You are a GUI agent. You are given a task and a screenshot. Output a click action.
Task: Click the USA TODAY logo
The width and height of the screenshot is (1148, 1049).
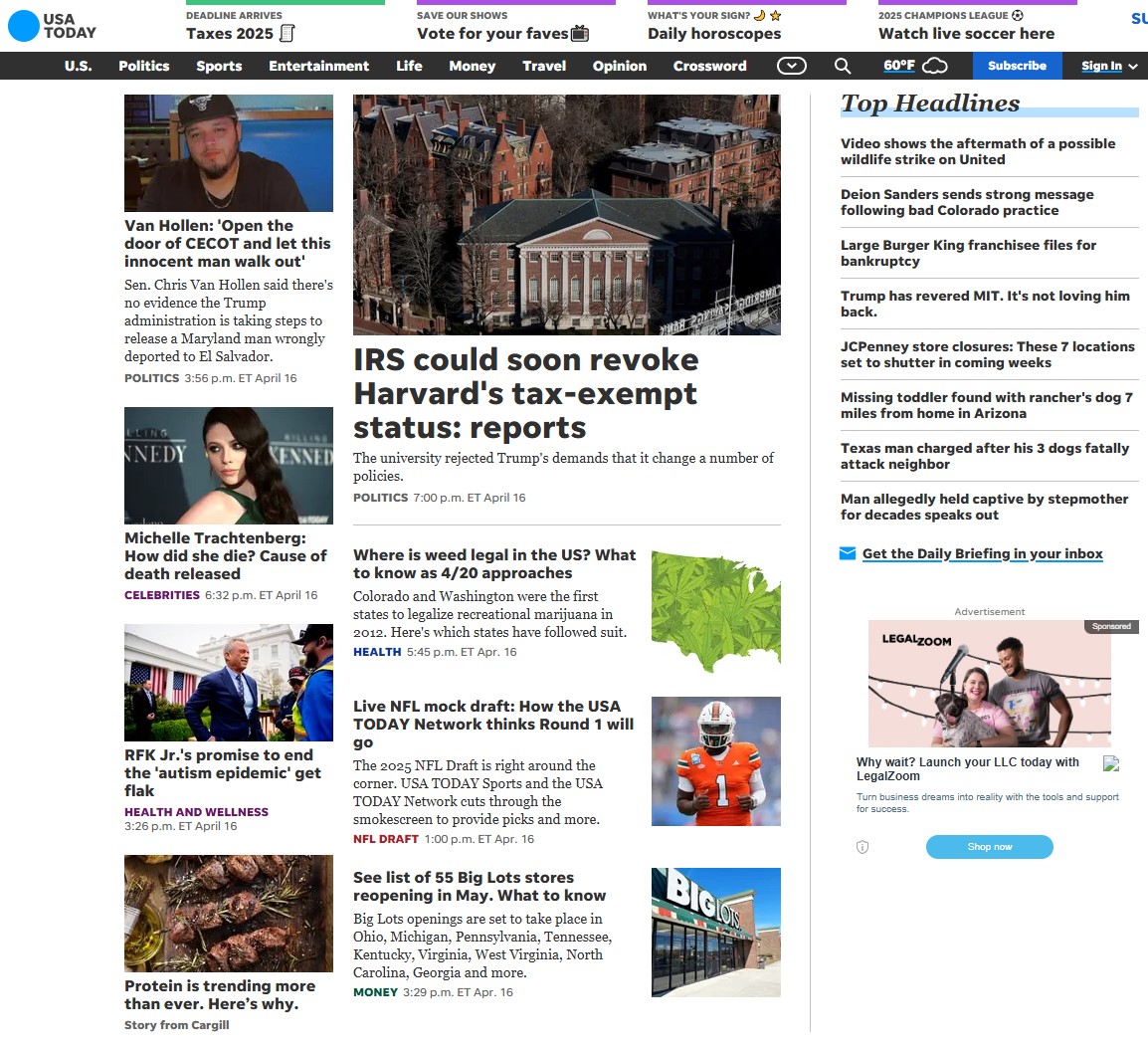point(52,26)
